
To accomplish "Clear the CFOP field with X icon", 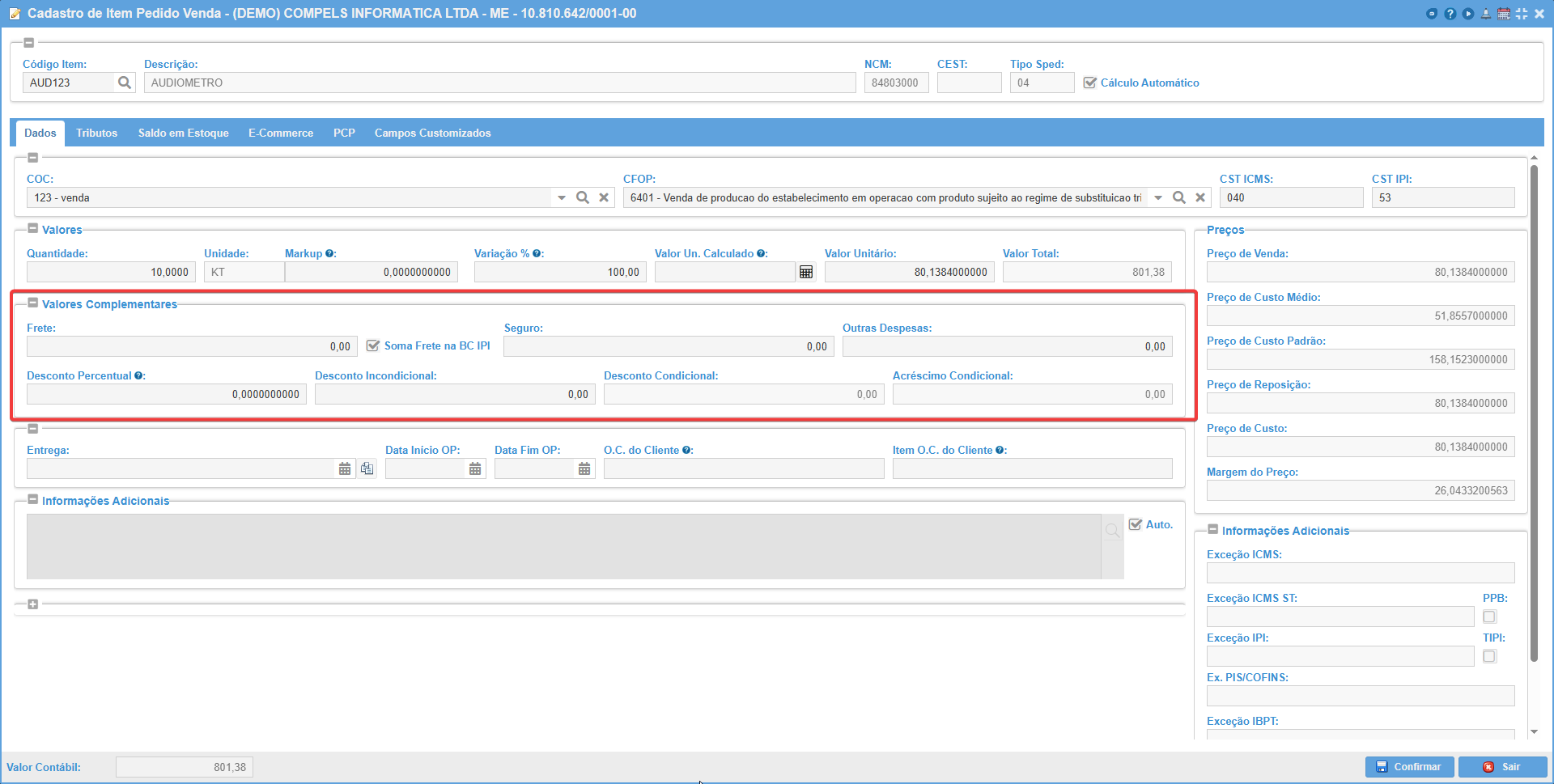I will click(x=1200, y=197).
